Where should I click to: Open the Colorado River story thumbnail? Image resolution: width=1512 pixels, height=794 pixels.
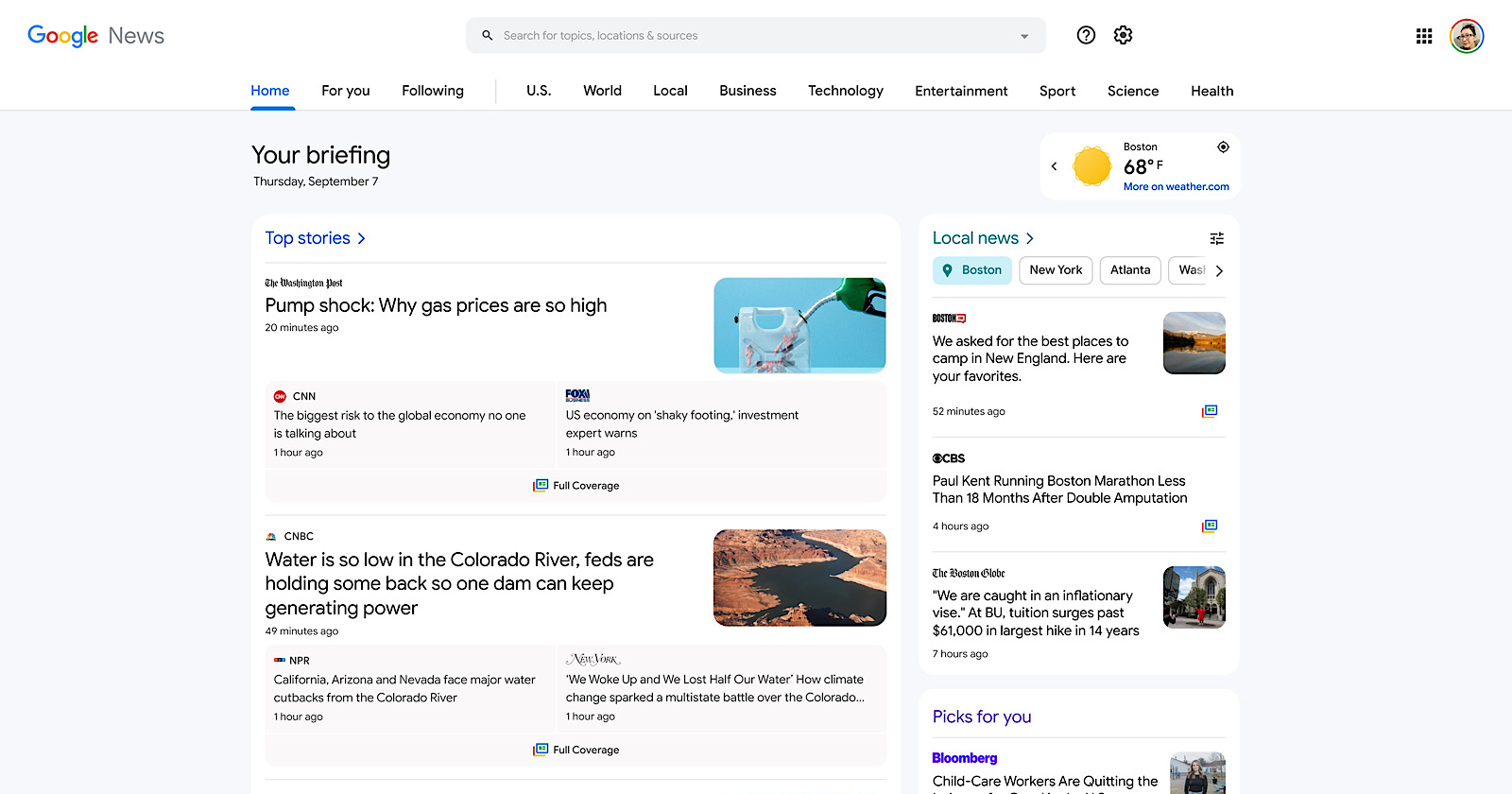coord(799,578)
